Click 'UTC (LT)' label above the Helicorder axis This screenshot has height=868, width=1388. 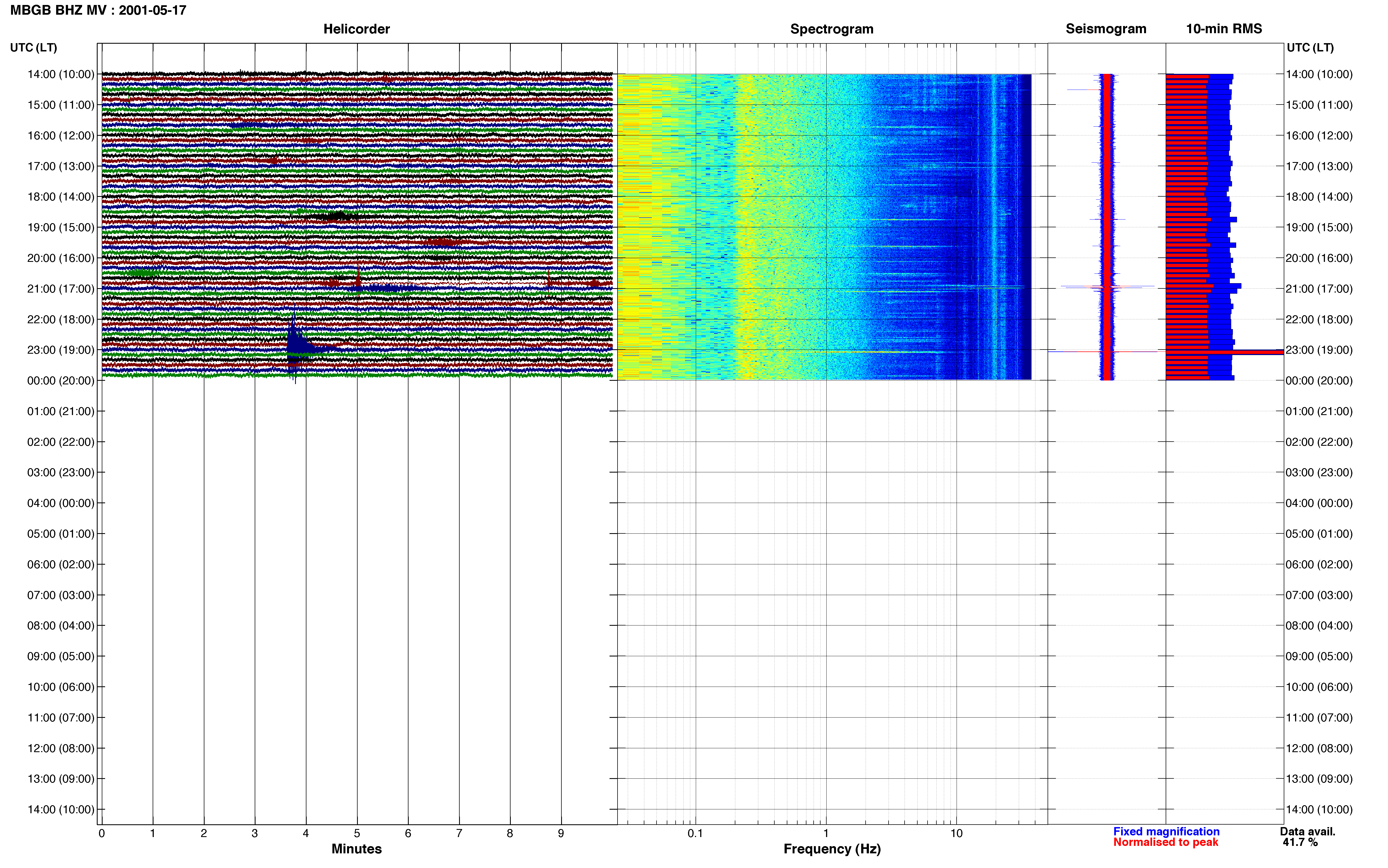point(33,48)
